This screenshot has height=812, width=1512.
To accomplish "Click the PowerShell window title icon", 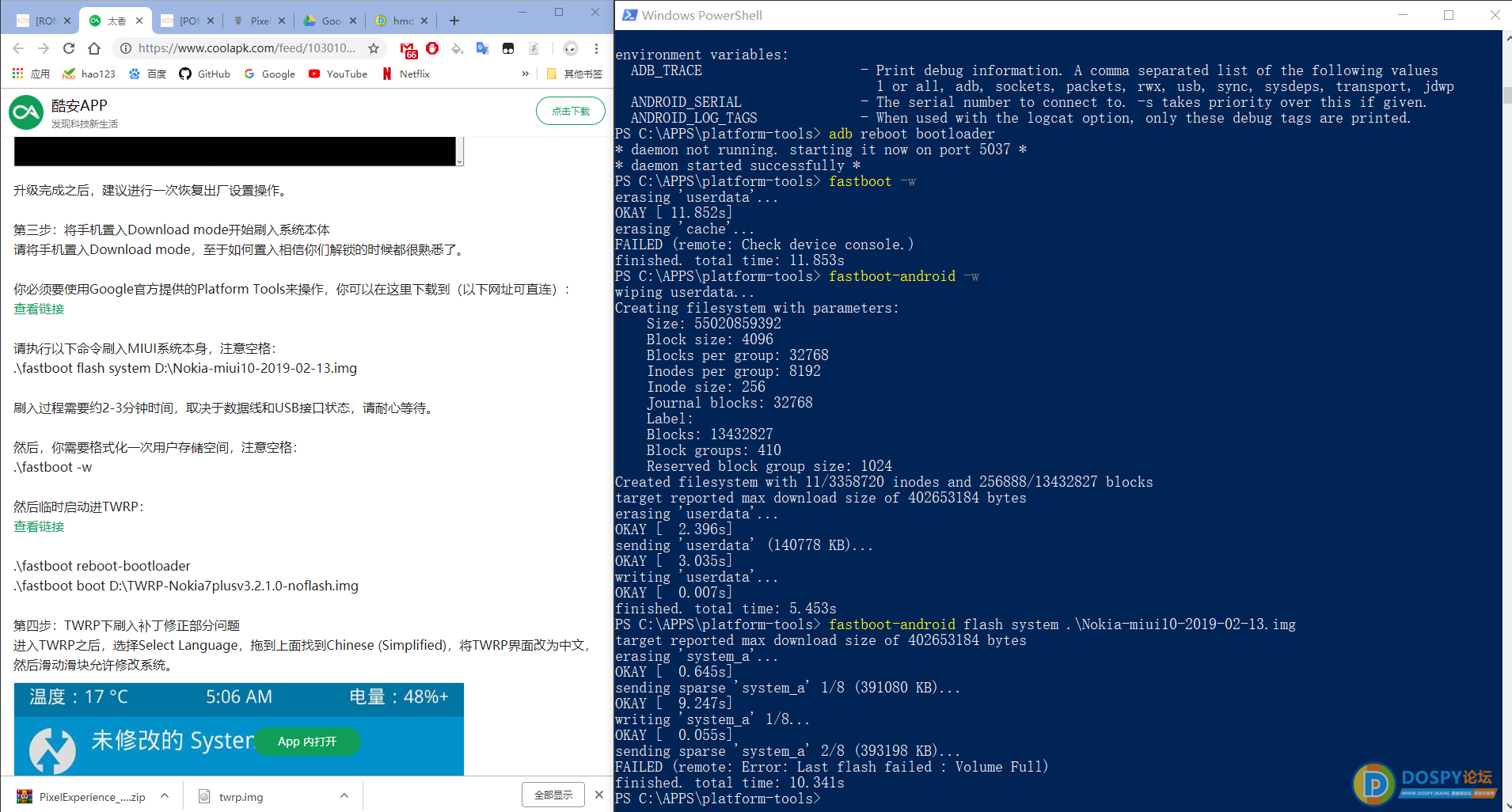I will click(629, 15).
